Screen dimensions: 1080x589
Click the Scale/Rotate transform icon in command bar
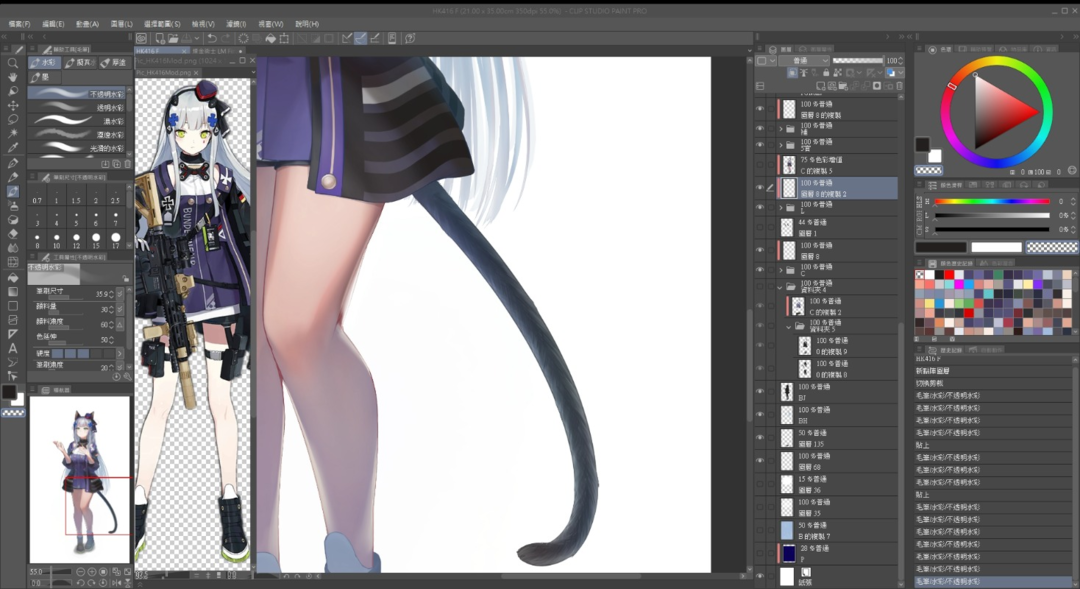pyautogui.click(x=284, y=39)
